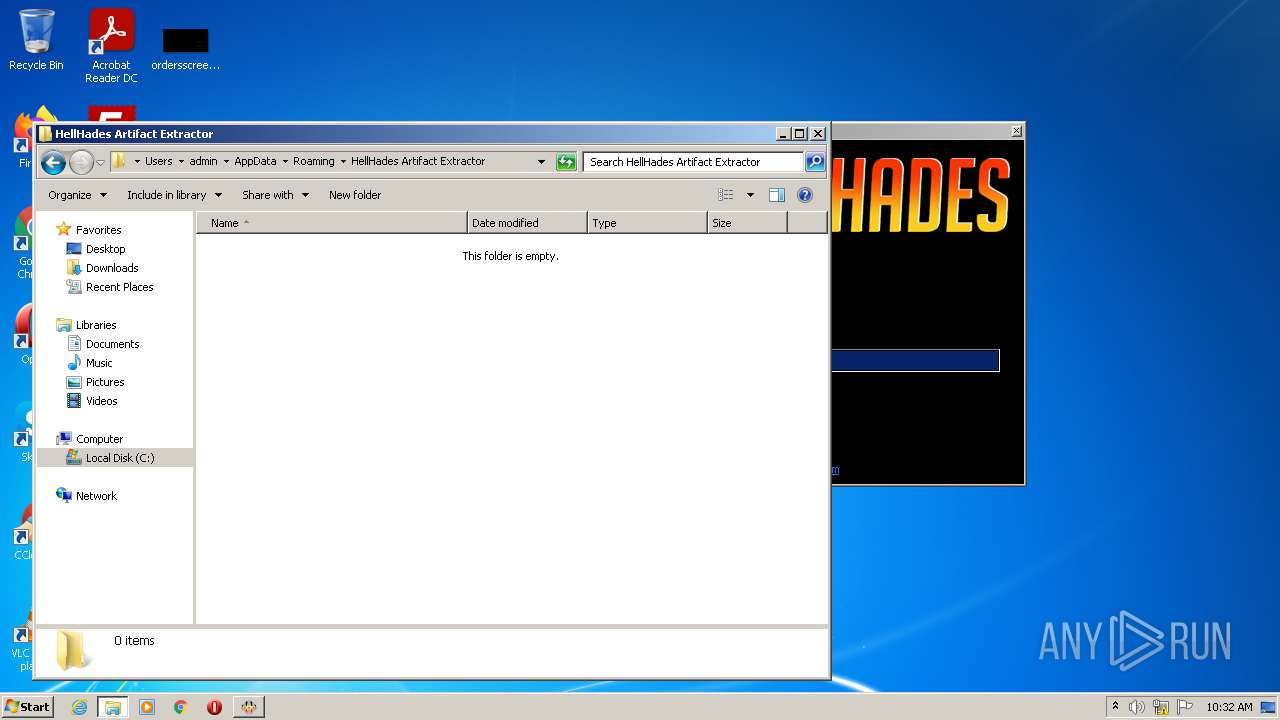Viewport: 1280px width, 720px height.
Task: Click New folder in the toolbar
Action: 355,195
